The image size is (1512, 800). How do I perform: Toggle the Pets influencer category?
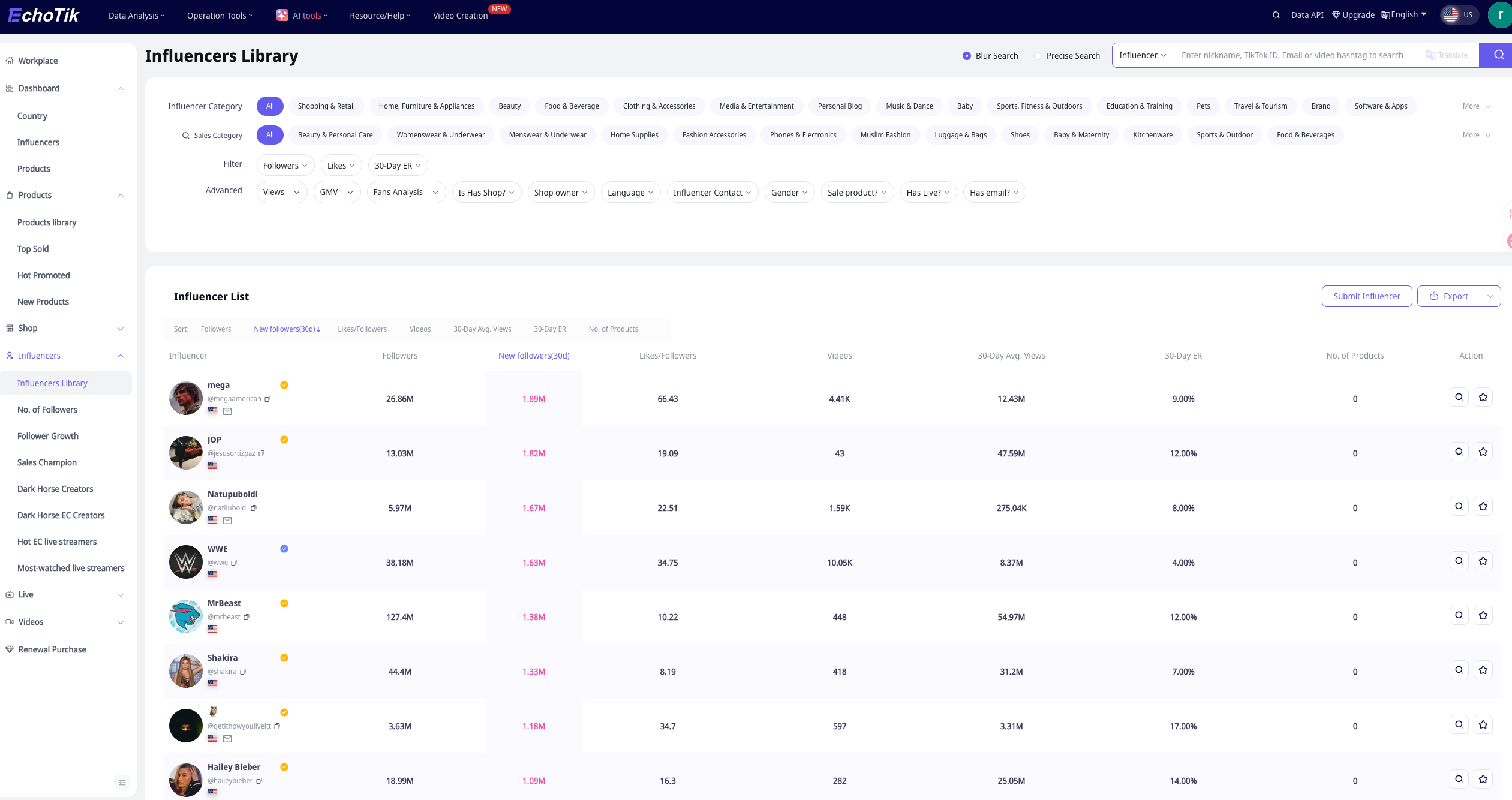pyautogui.click(x=1203, y=106)
